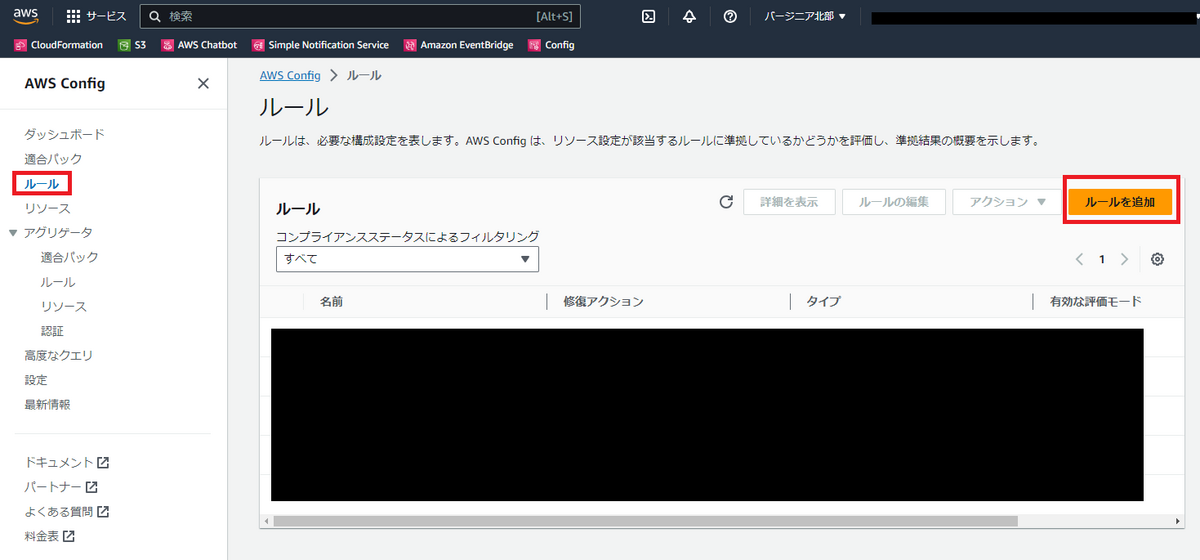Open リソース in the main sidebar
The width and height of the screenshot is (1200, 560).
(x=47, y=208)
